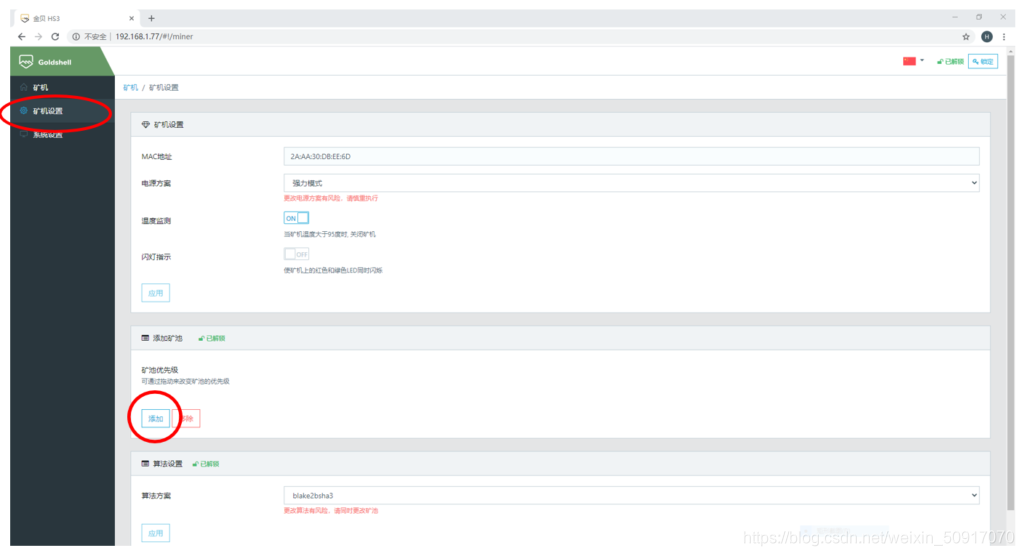Open the 算法方案 dropdown blake2bsha3

(x=632, y=495)
